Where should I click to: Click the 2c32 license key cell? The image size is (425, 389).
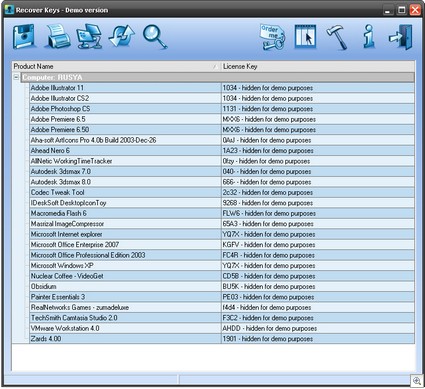318,192
